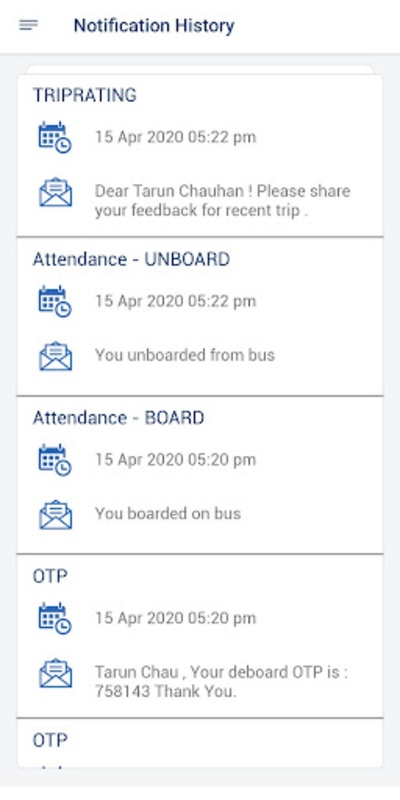Screen dimensions: 400x800
Task: Tap the deboard OTP 758143 message
Action: [221, 682]
